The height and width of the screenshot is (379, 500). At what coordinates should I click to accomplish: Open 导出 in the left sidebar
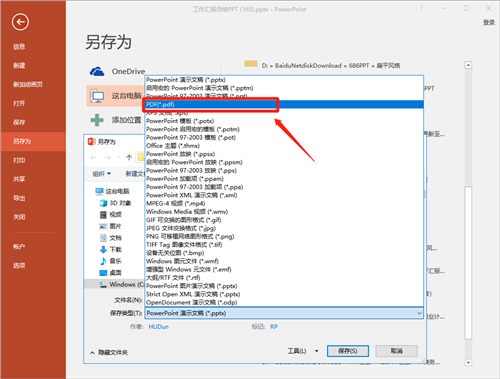click(x=19, y=198)
